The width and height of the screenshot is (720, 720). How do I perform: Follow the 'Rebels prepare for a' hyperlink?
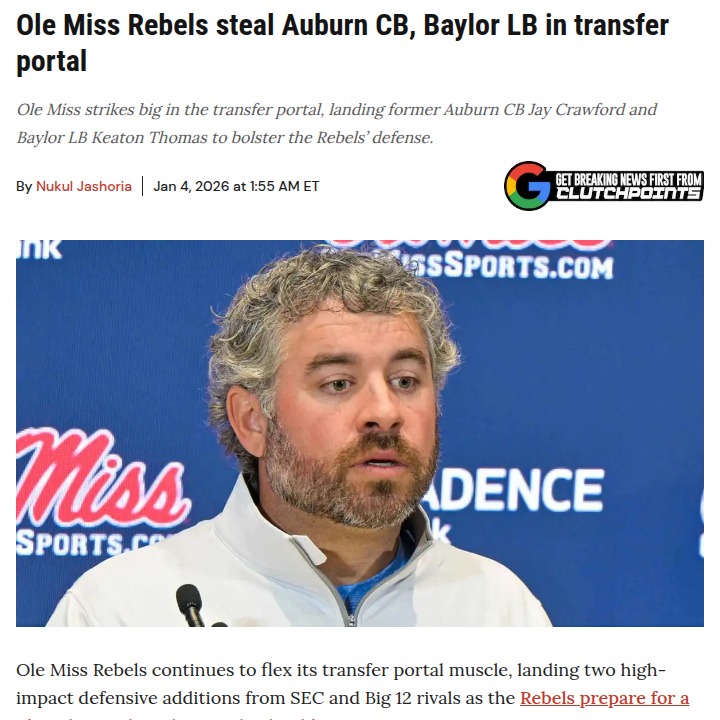pos(604,698)
